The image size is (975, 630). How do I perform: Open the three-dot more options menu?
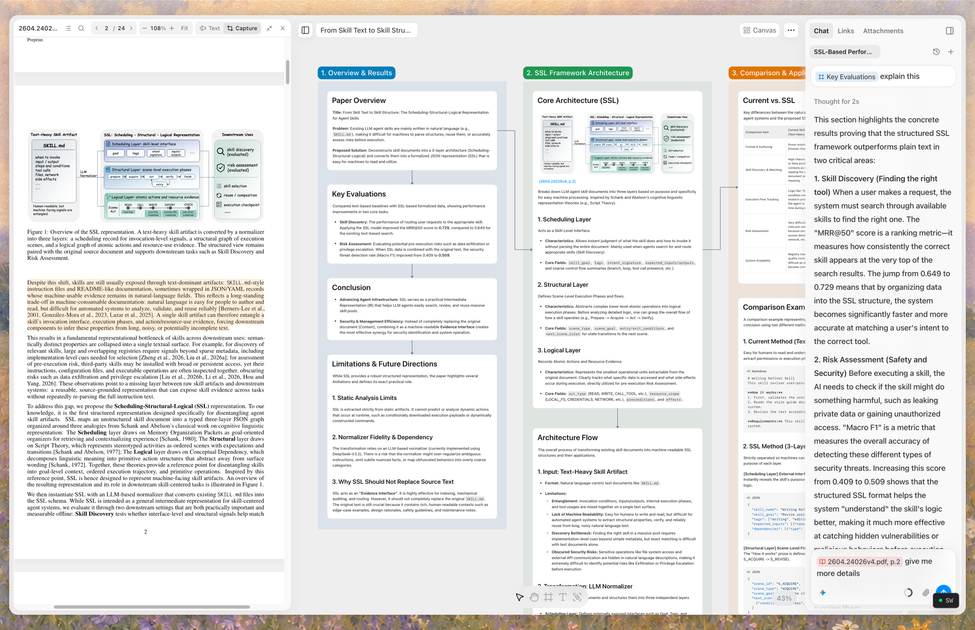tap(791, 30)
